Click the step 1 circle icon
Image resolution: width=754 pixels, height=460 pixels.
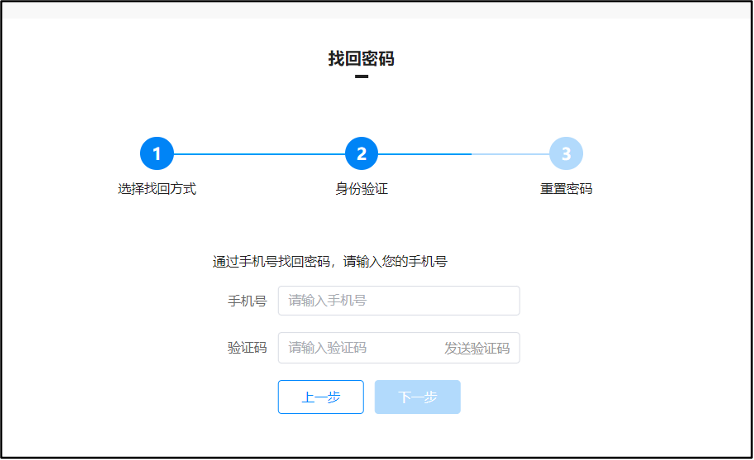157,154
